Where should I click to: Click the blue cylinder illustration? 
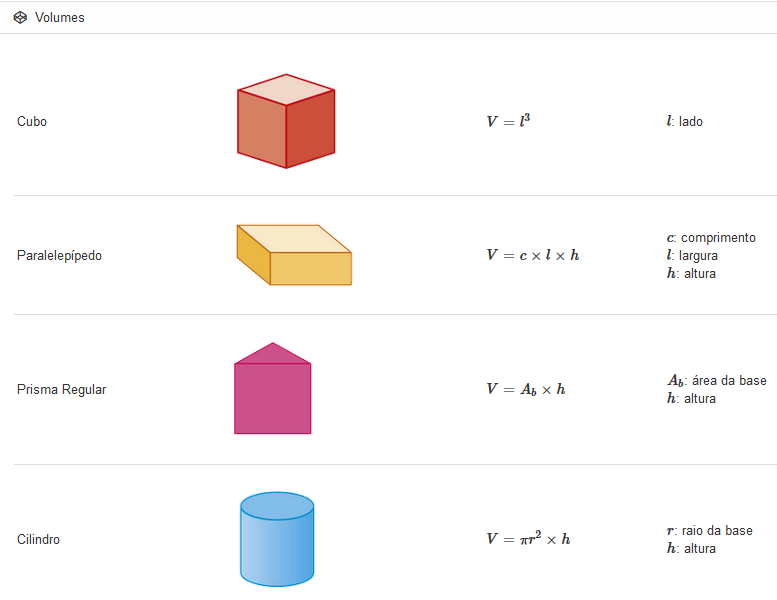coord(277,539)
